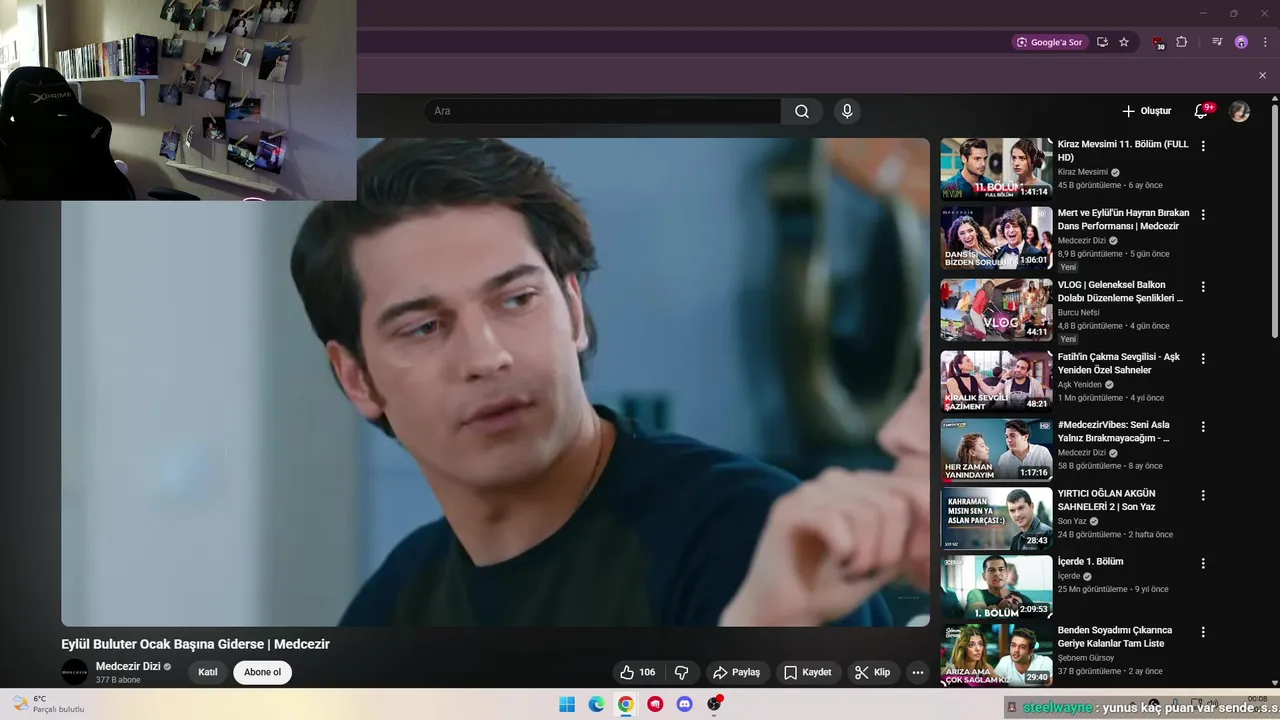Click the Chrome icon in the taskbar

click(625, 704)
